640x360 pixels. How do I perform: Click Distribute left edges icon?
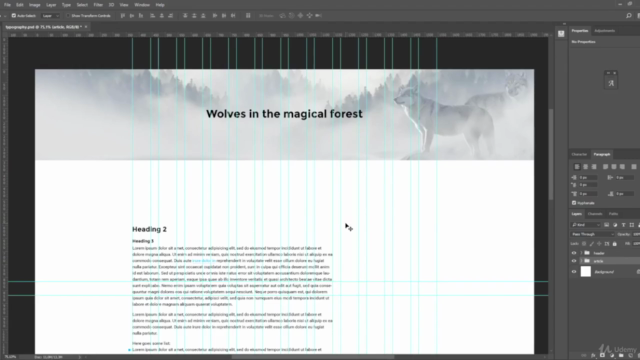[x=215, y=16]
